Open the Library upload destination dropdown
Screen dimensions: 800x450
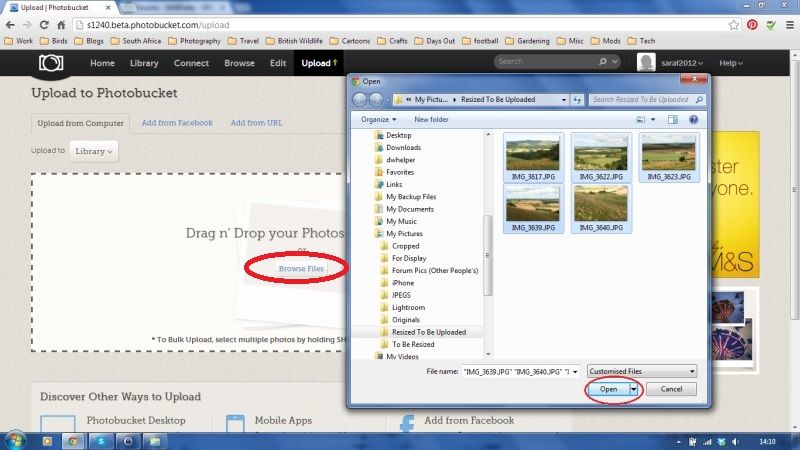click(x=93, y=152)
